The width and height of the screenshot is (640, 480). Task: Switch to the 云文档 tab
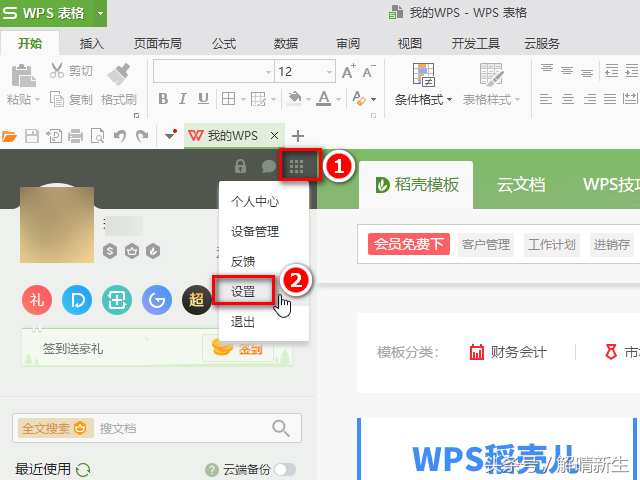(521, 185)
